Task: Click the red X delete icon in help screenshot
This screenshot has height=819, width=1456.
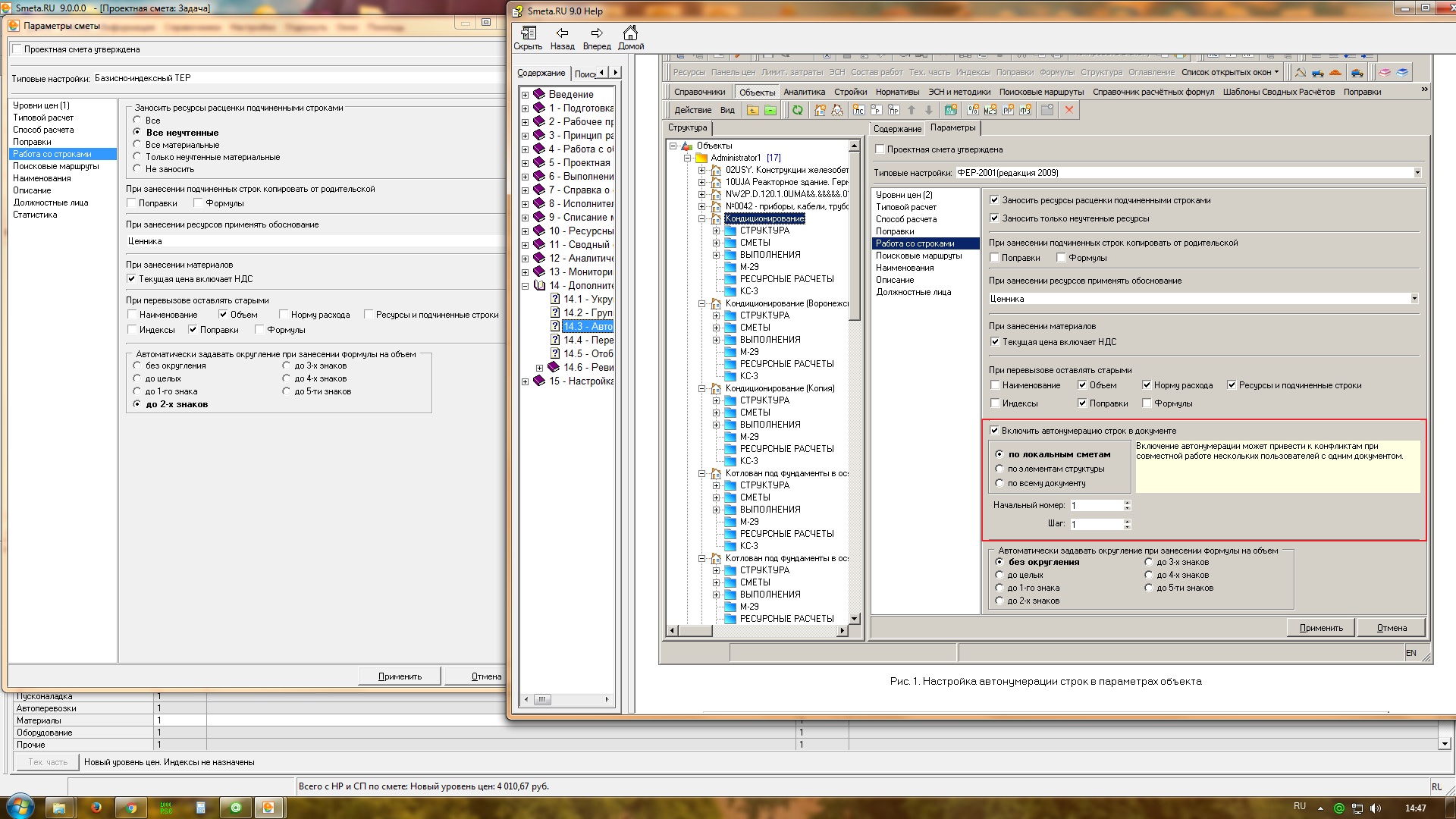Action: [x=1069, y=110]
